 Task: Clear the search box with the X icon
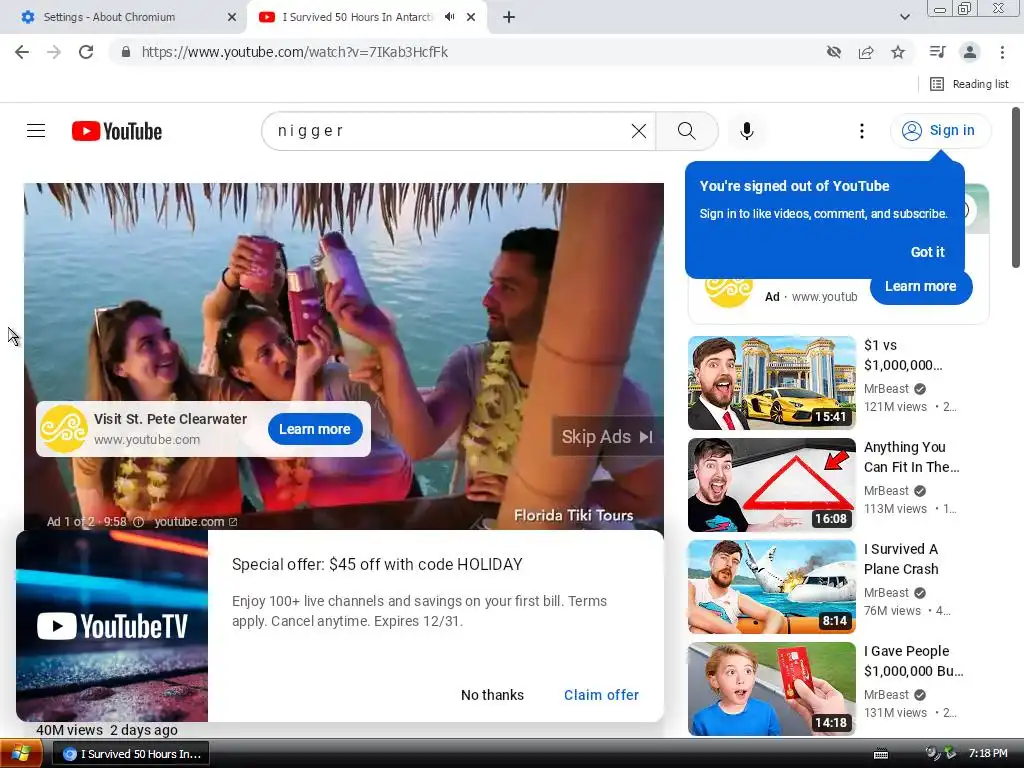point(639,131)
